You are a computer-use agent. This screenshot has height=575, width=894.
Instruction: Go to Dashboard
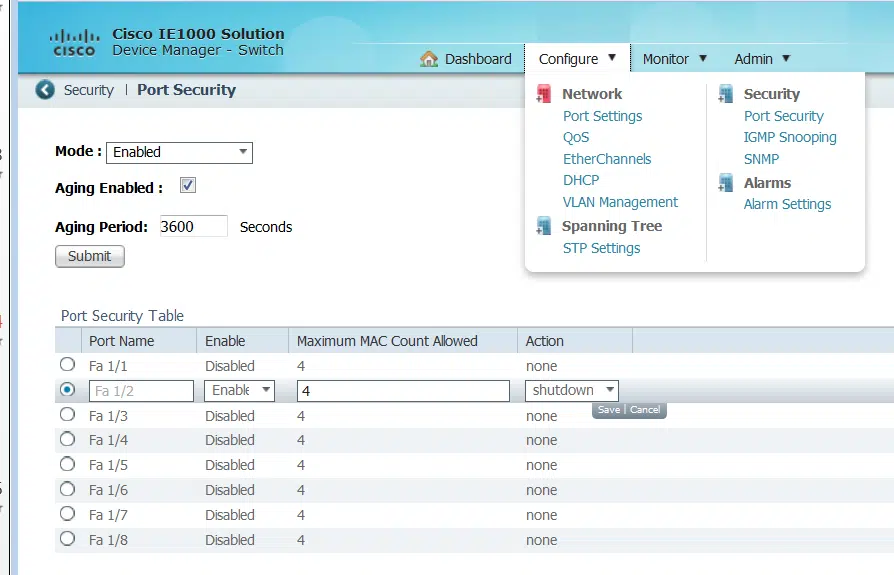pos(478,59)
